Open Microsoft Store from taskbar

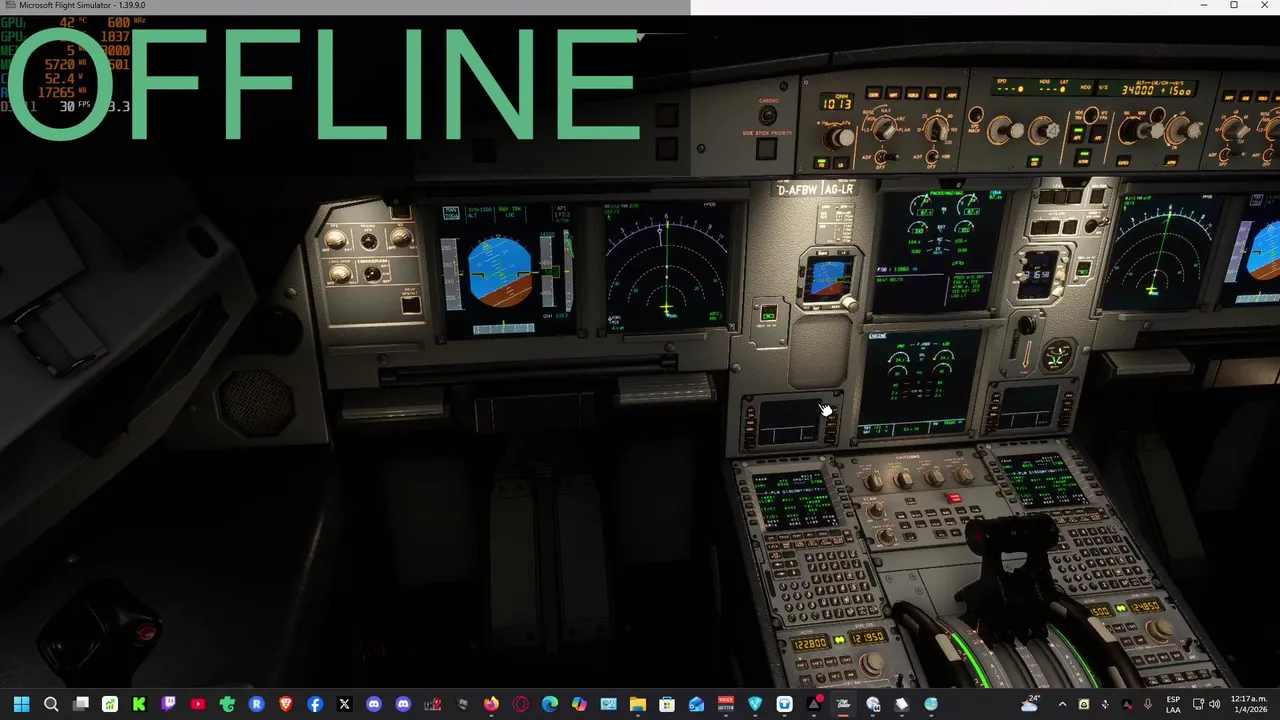(x=667, y=704)
